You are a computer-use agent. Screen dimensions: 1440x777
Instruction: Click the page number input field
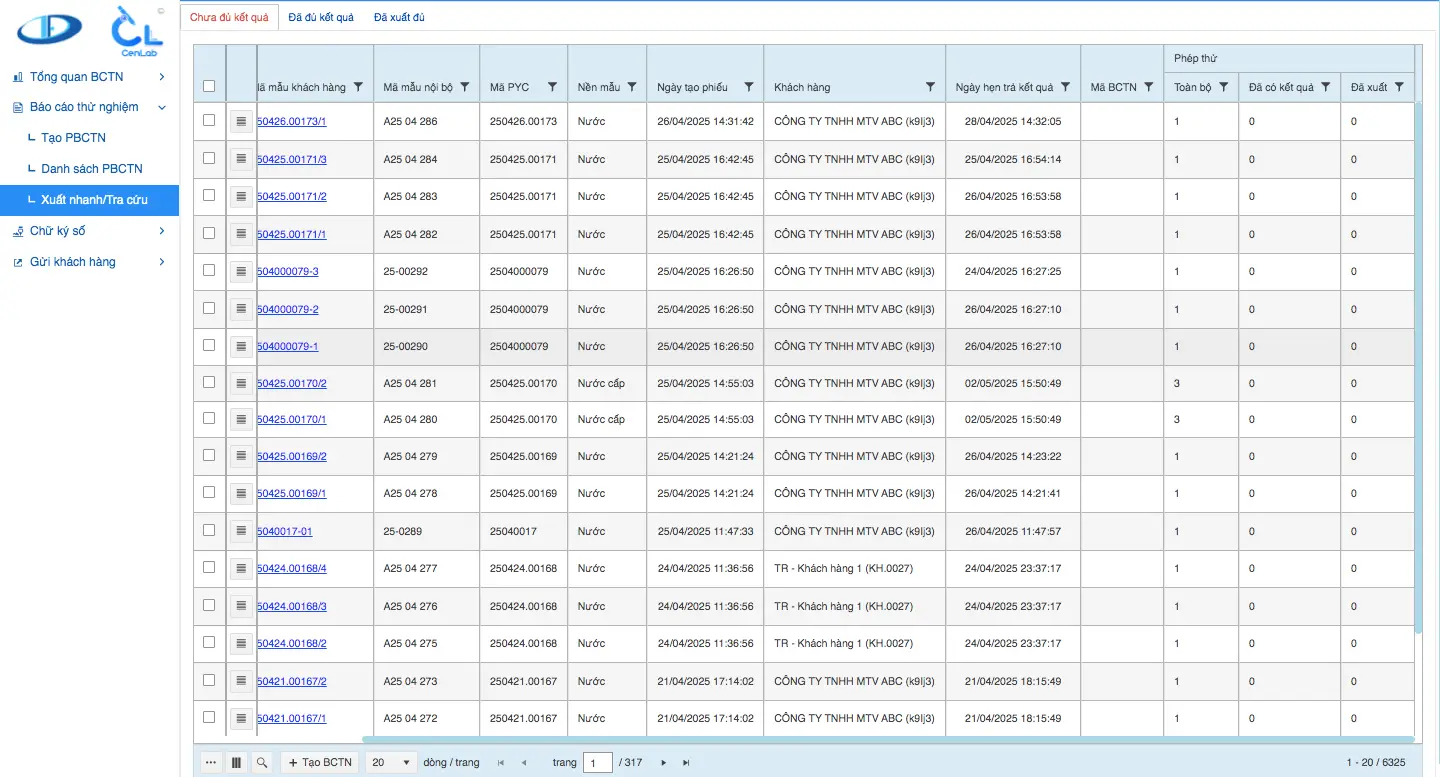coord(597,763)
